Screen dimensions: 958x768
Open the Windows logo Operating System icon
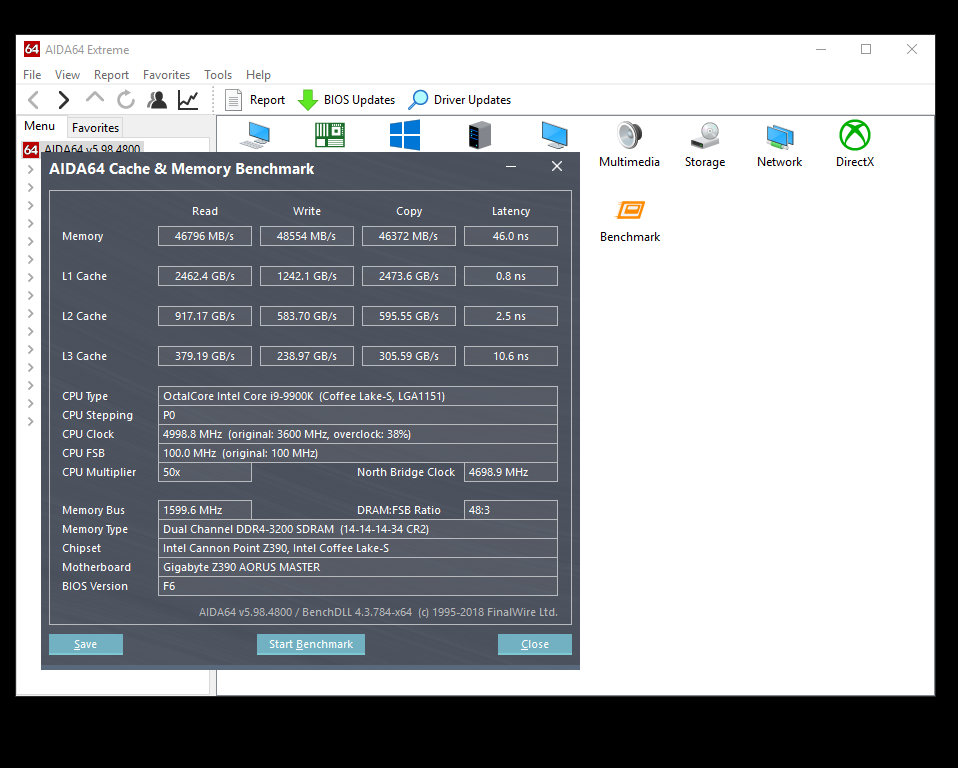[x=404, y=135]
